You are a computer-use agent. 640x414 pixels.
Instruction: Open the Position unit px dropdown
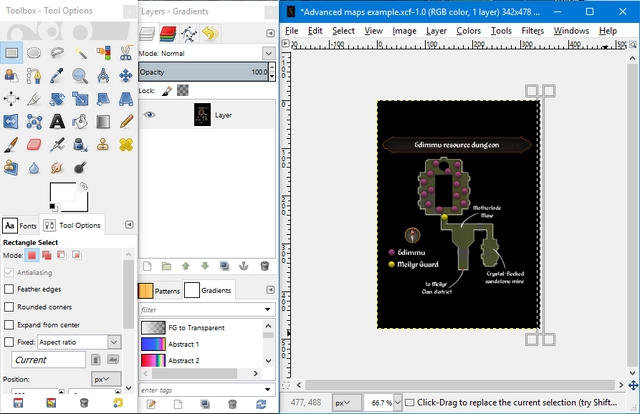[x=106, y=379]
